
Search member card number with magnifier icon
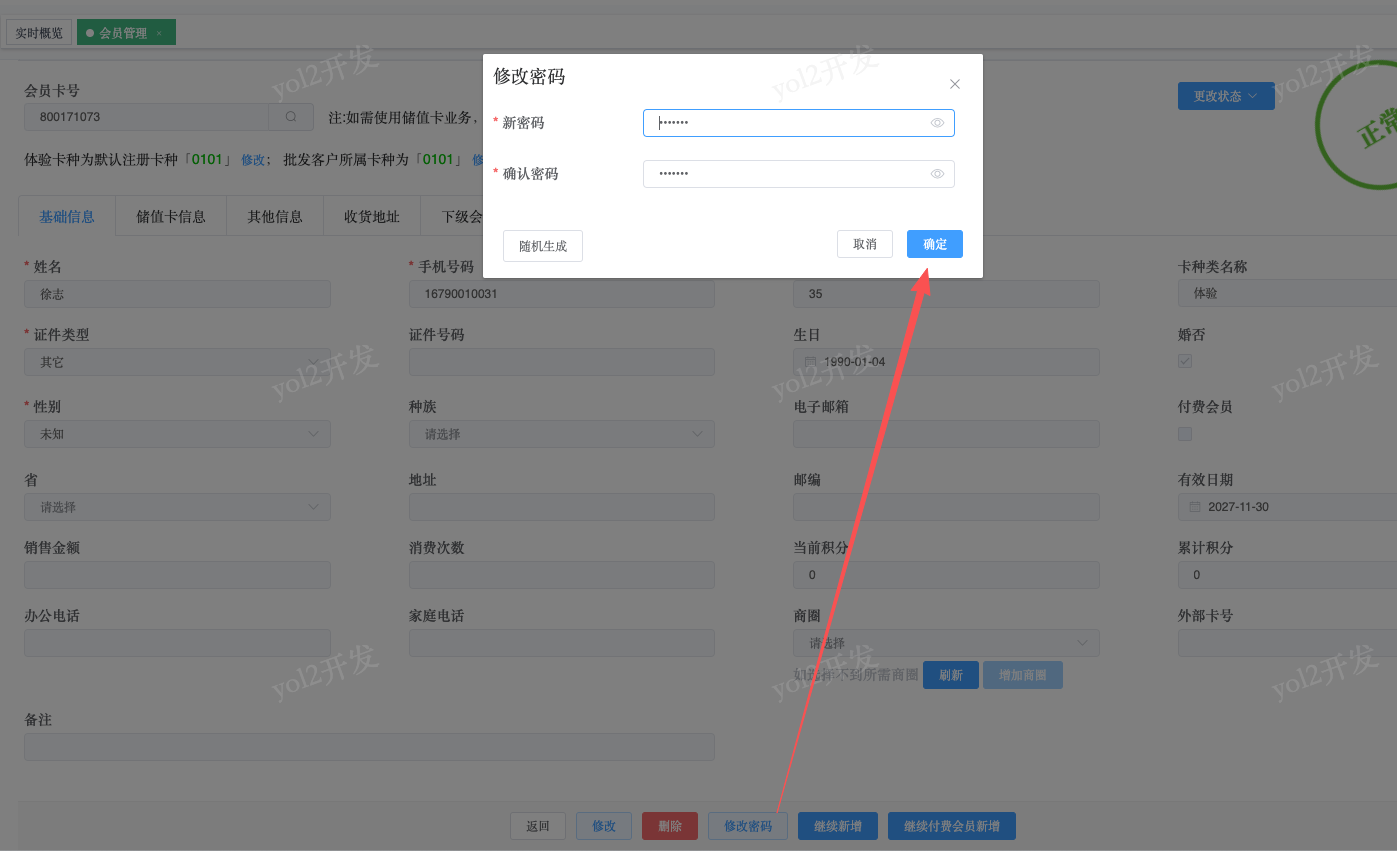(x=291, y=117)
